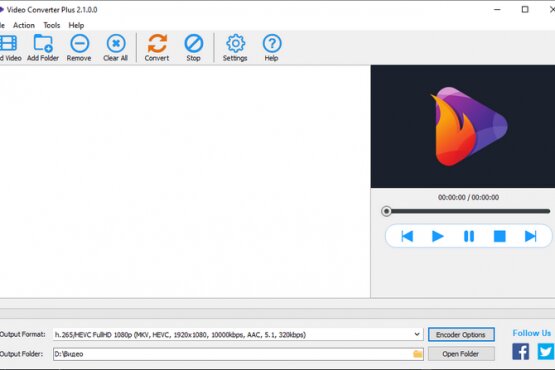Open the Action menu

pos(24,25)
